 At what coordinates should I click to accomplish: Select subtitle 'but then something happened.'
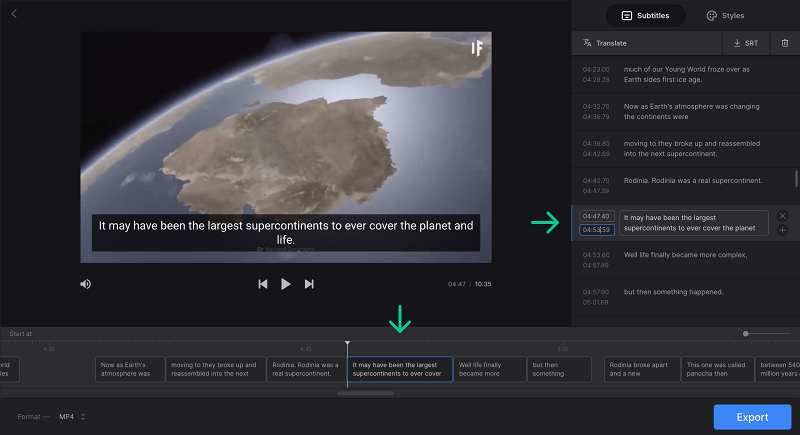coord(684,297)
